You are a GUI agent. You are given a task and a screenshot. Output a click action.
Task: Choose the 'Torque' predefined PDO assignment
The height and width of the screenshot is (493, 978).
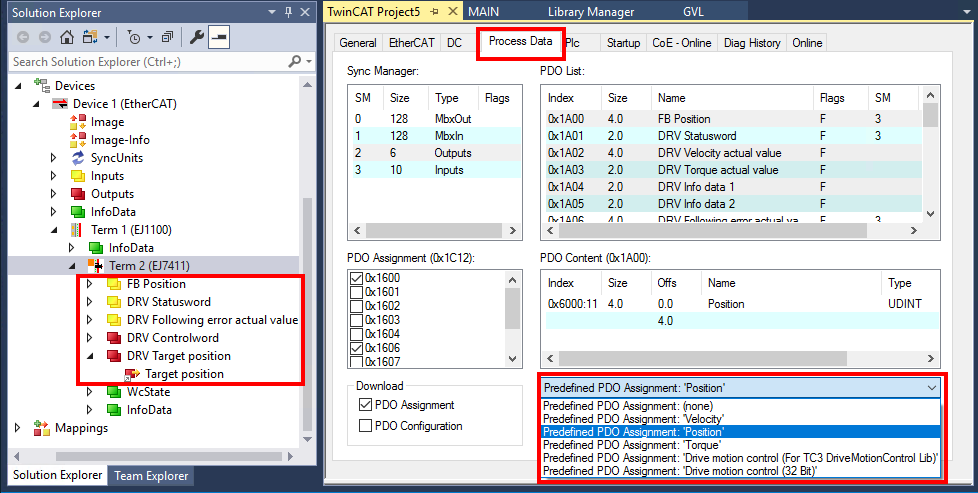[740, 445]
